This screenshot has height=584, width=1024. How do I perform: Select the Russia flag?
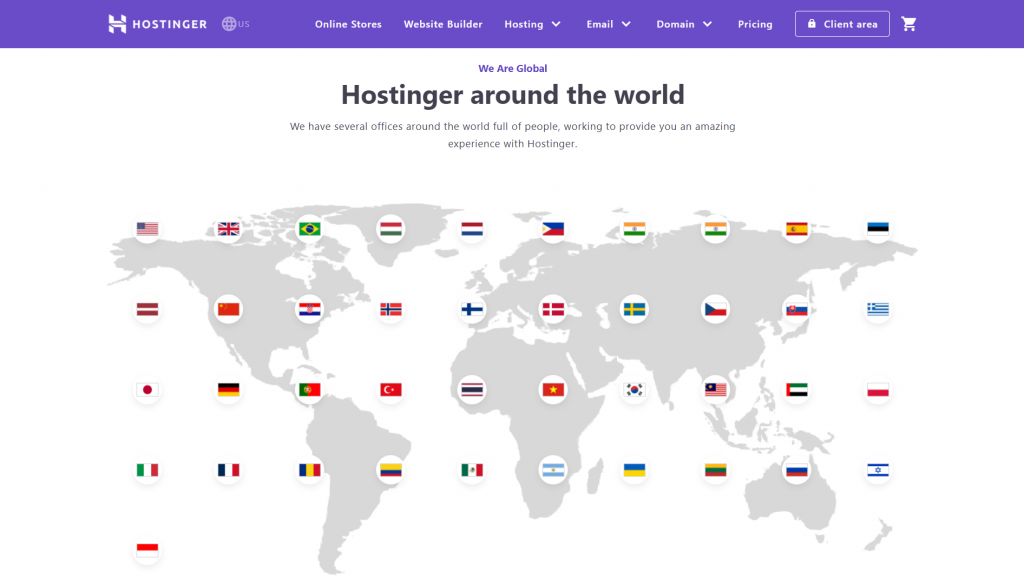tap(797, 470)
